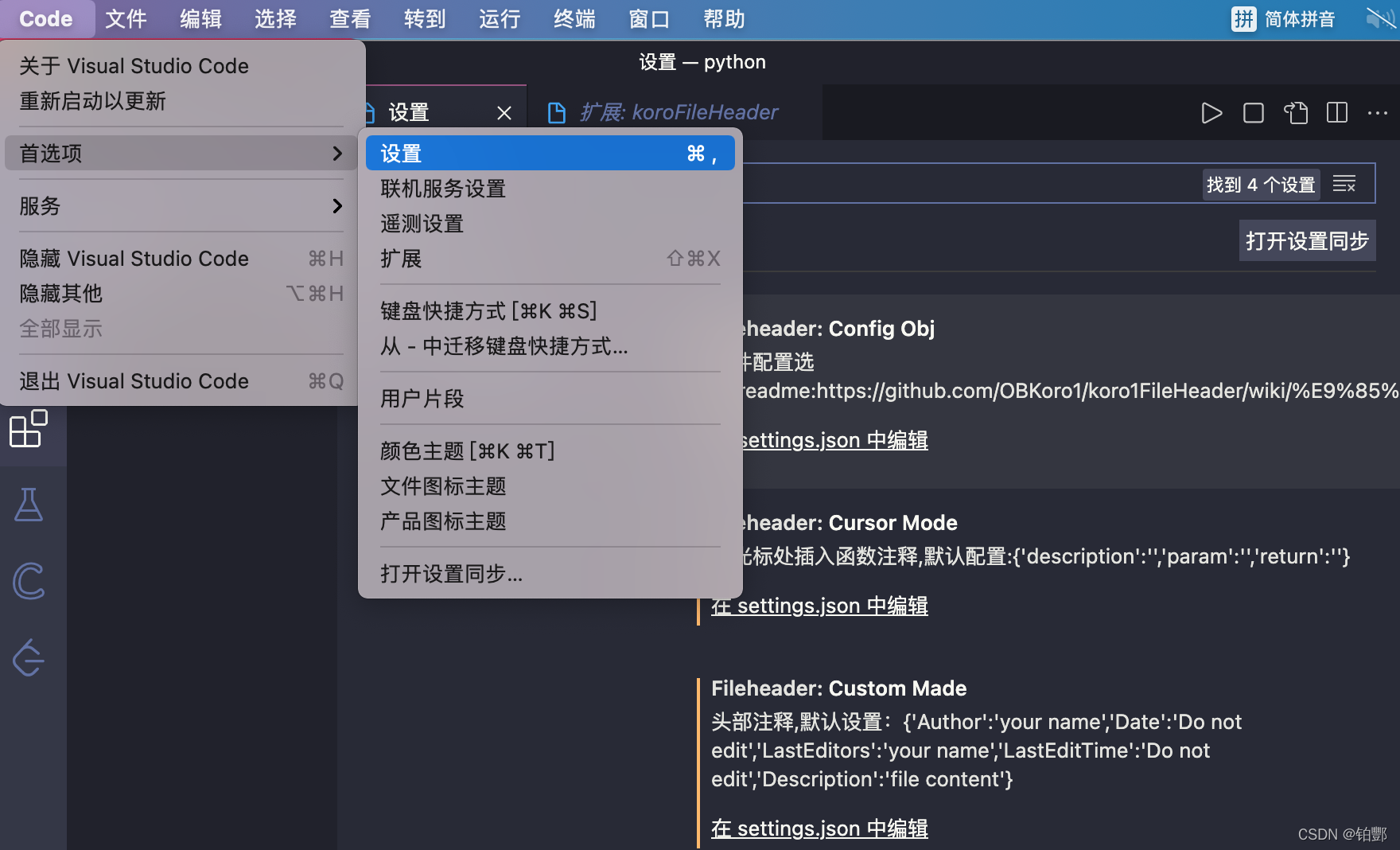Choose 颜色主题 menu entry

coord(550,450)
